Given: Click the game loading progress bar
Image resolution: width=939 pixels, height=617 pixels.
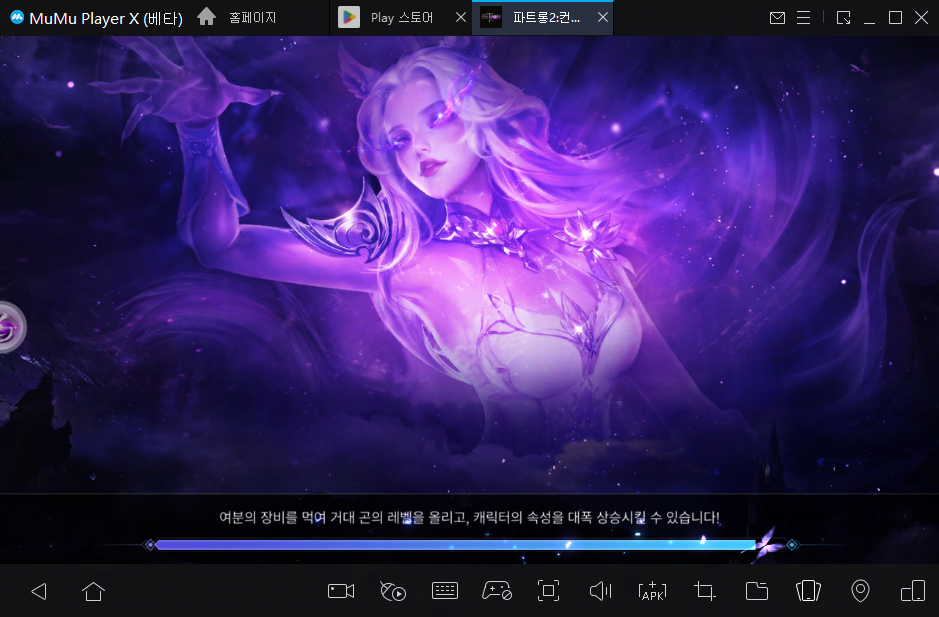Looking at the screenshot, I should tap(470, 545).
